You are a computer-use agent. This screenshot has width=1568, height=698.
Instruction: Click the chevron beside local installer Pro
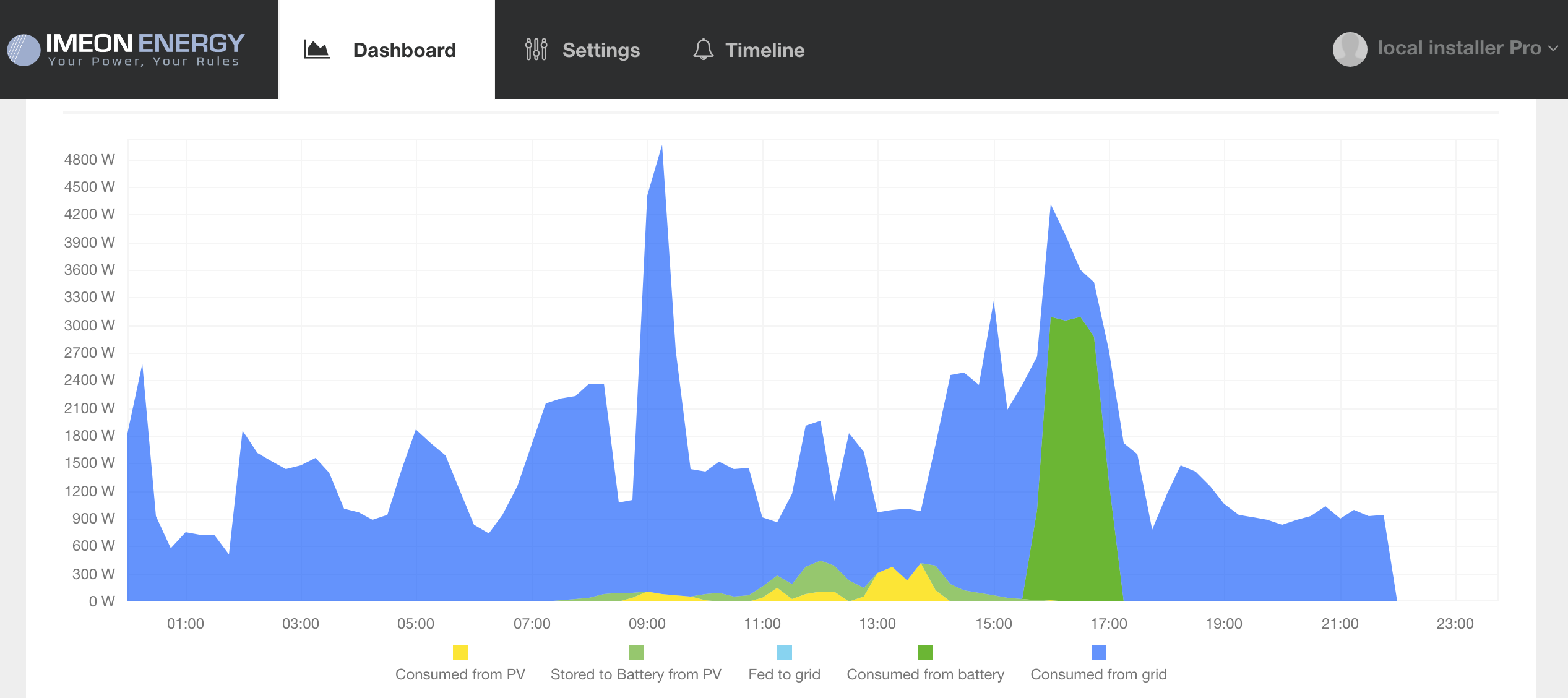pyautogui.click(x=1553, y=49)
